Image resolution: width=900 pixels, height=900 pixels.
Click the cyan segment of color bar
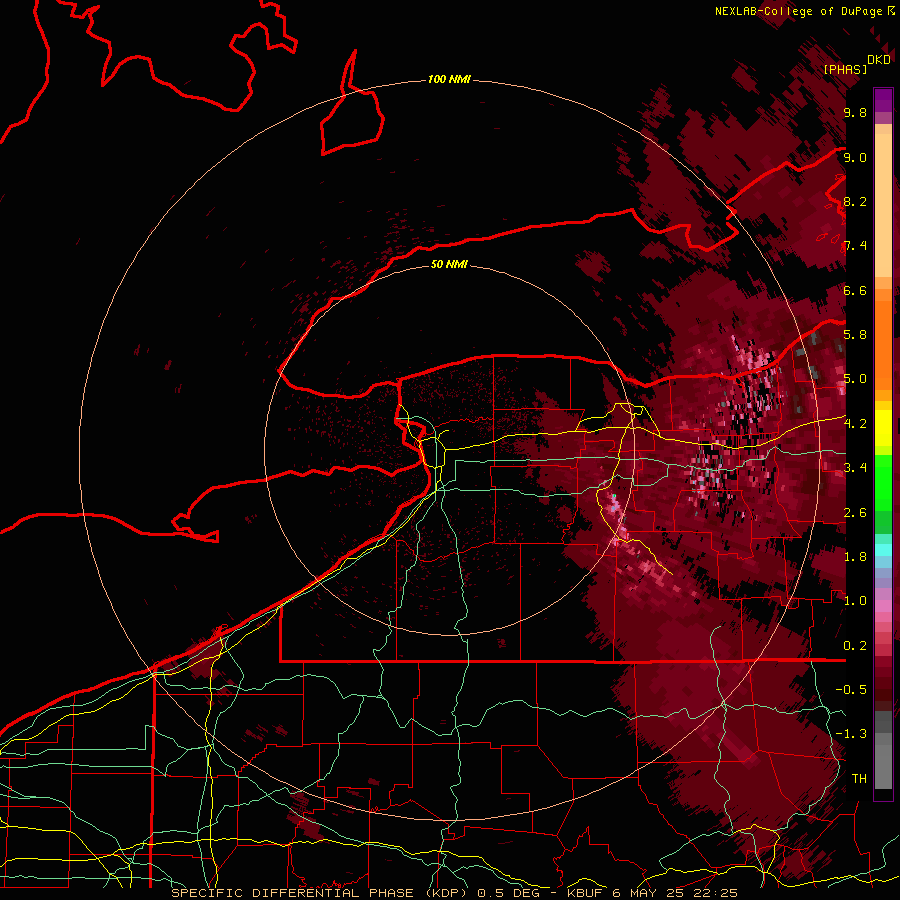pos(883,550)
